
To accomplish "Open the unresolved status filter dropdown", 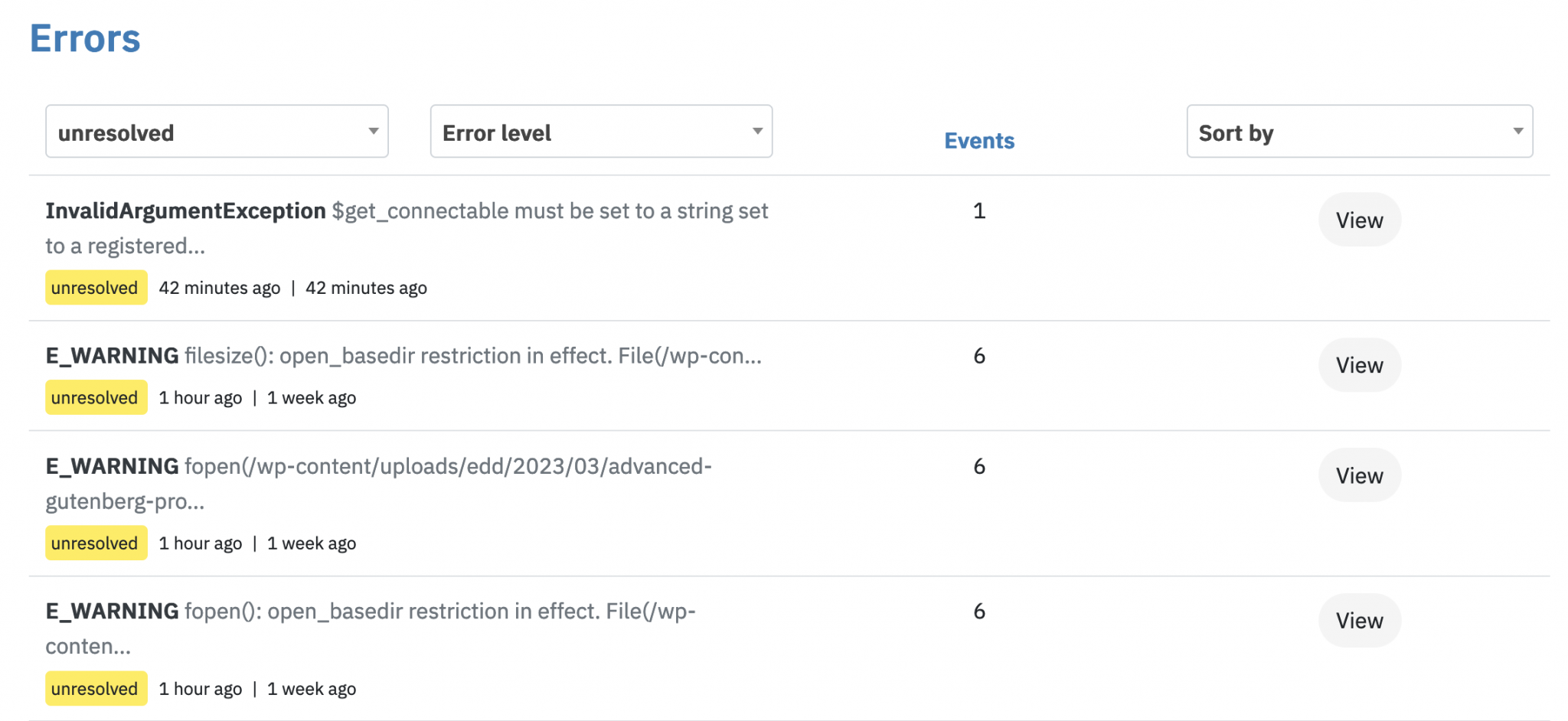I will coord(217,132).
